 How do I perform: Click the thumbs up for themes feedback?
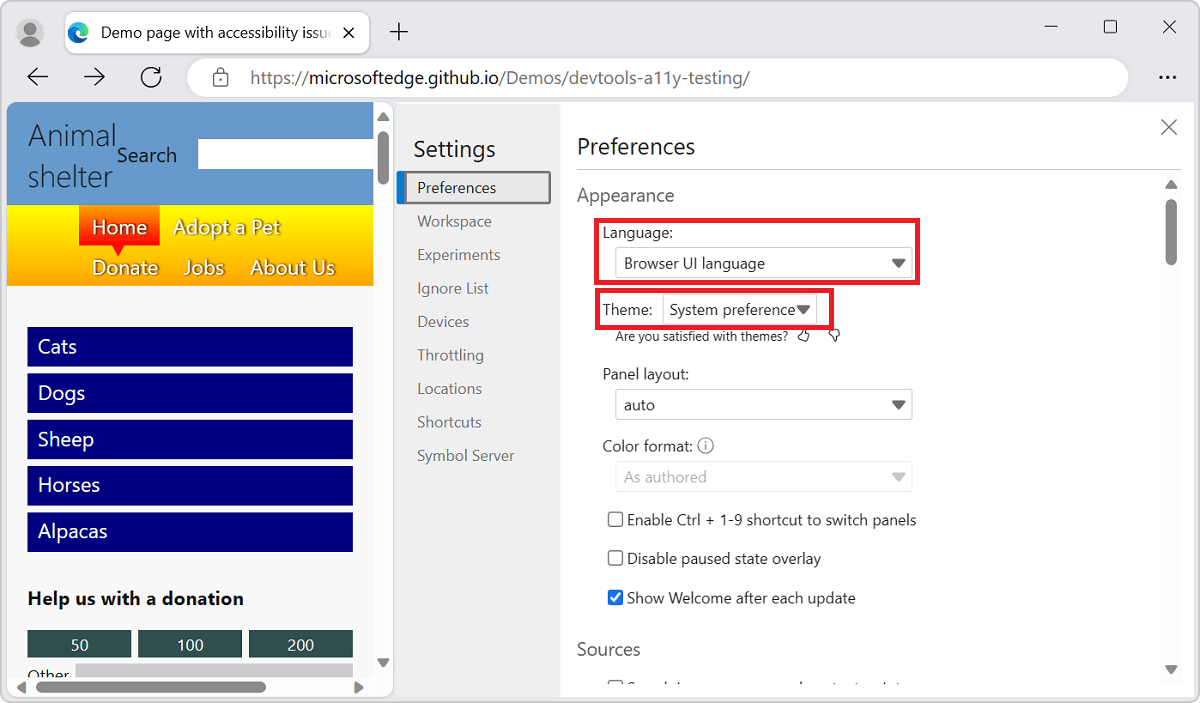tap(803, 336)
